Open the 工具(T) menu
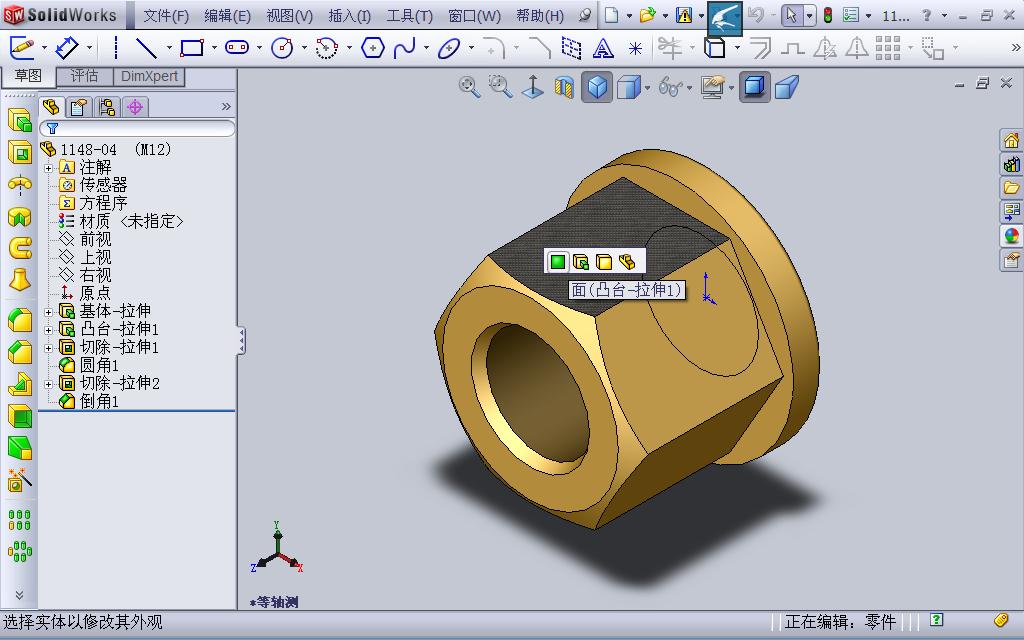Viewport: 1024px width, 640px height. coord(409,16)
